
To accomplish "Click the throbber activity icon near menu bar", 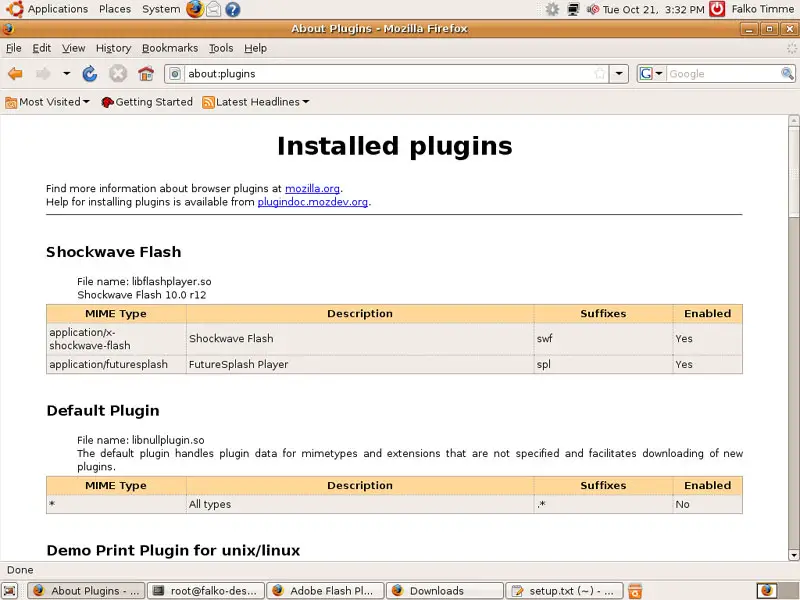I will tap(791, 48).
